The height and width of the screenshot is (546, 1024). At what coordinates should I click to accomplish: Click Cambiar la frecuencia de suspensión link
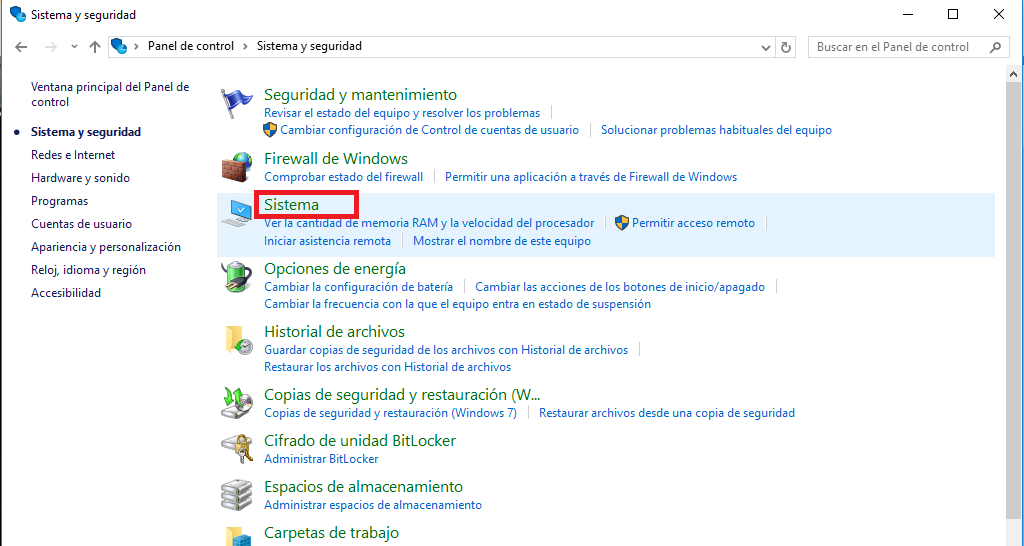[x=457, y=304]
